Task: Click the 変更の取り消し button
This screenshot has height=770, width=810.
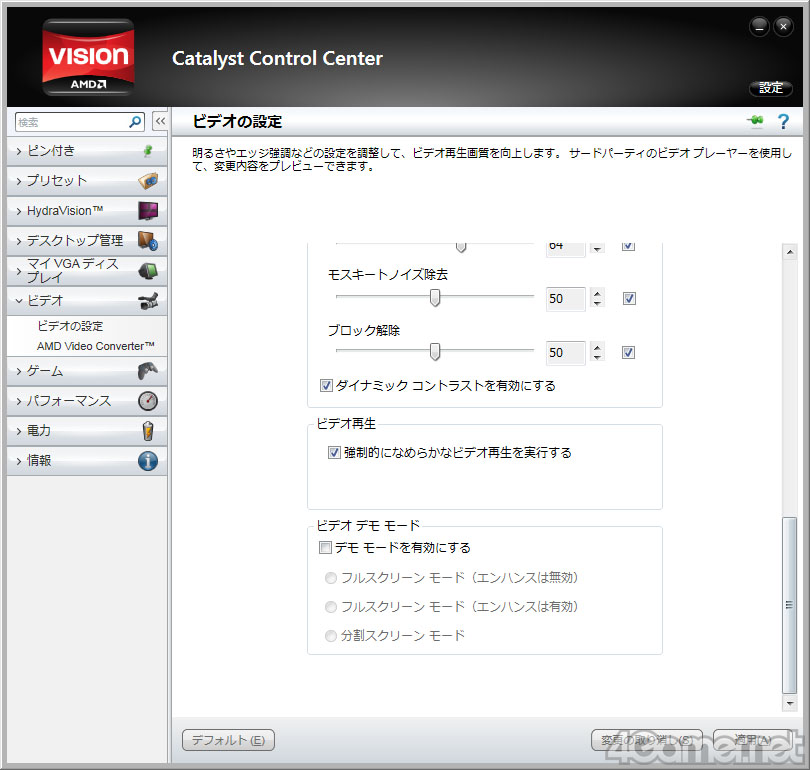Action: (647, 740)
